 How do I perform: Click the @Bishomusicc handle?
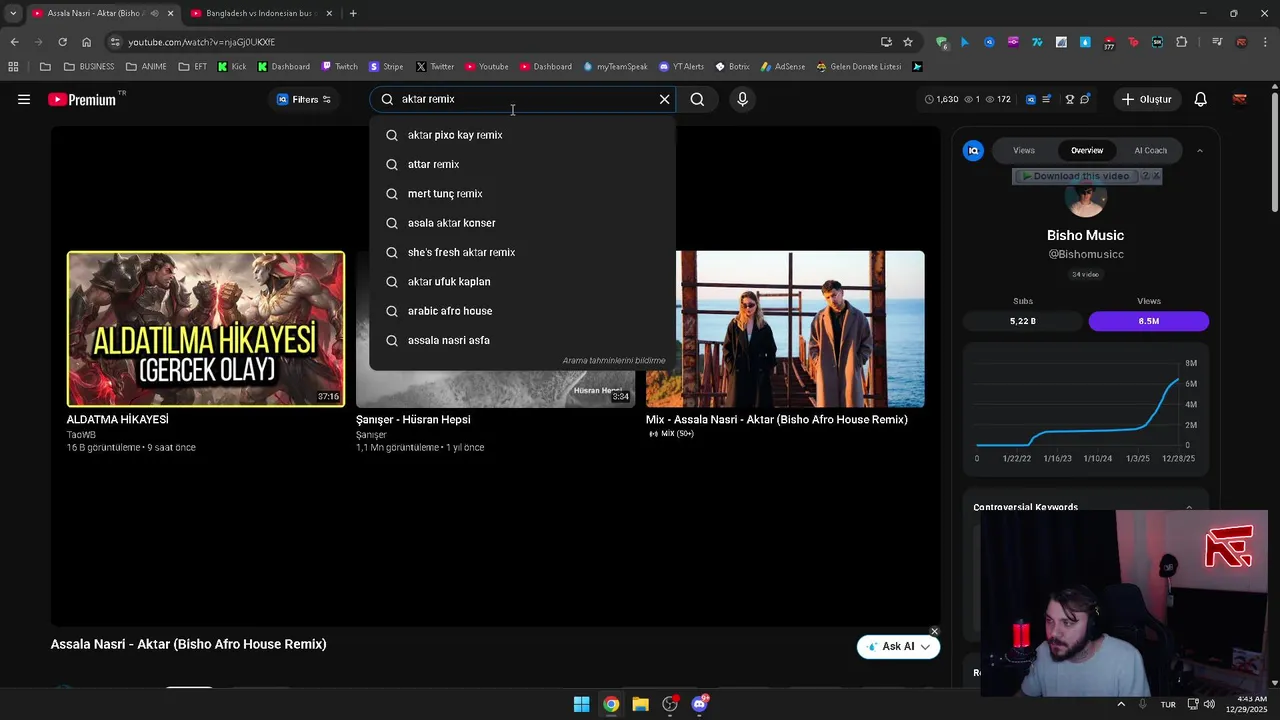click(x=1086, y=254)
